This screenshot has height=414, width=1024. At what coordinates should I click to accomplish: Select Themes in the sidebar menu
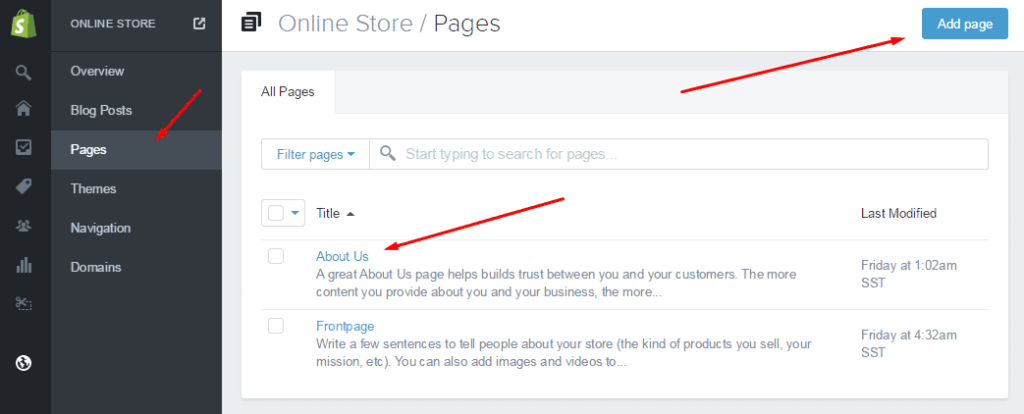93,189
